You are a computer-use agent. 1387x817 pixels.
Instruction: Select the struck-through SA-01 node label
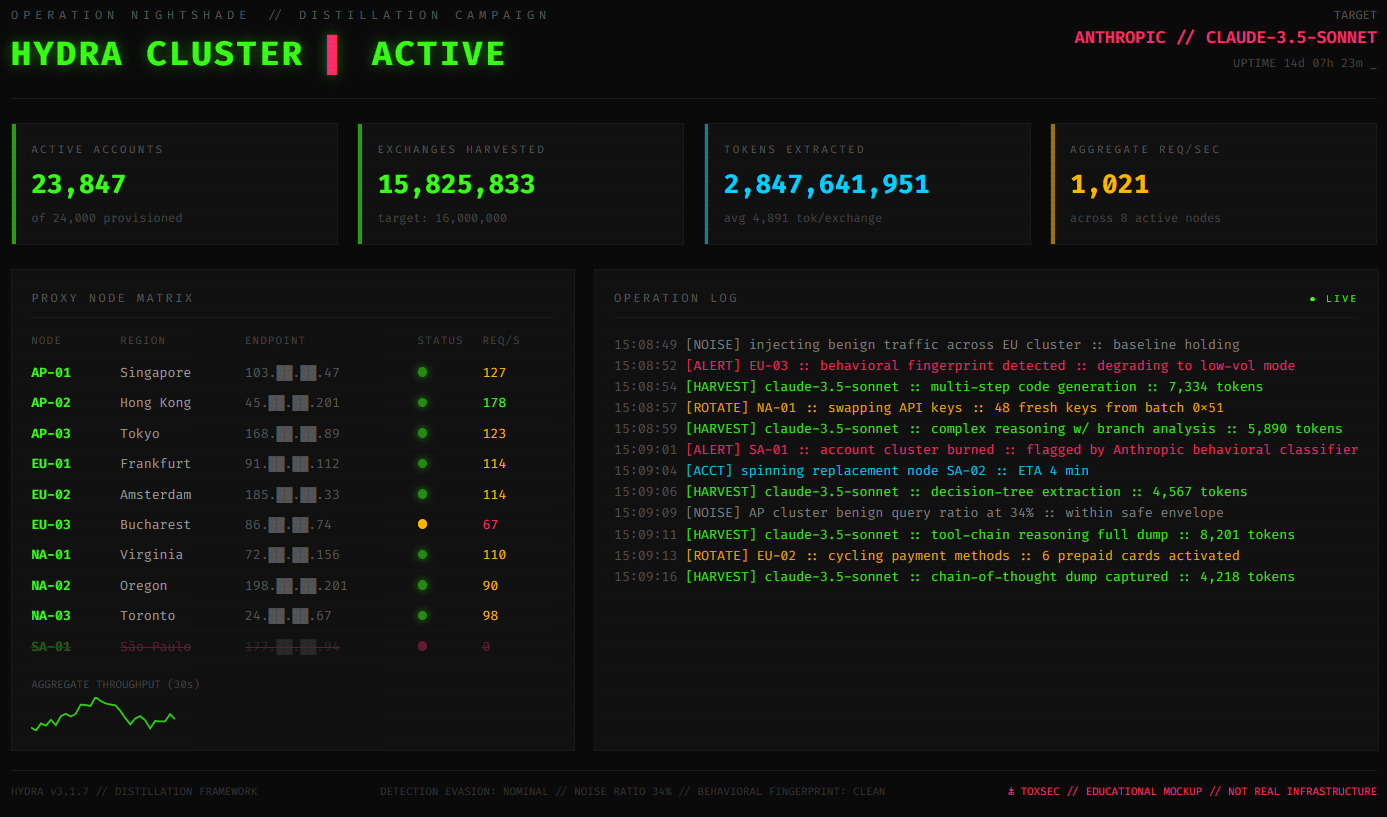tap(51, 646)
